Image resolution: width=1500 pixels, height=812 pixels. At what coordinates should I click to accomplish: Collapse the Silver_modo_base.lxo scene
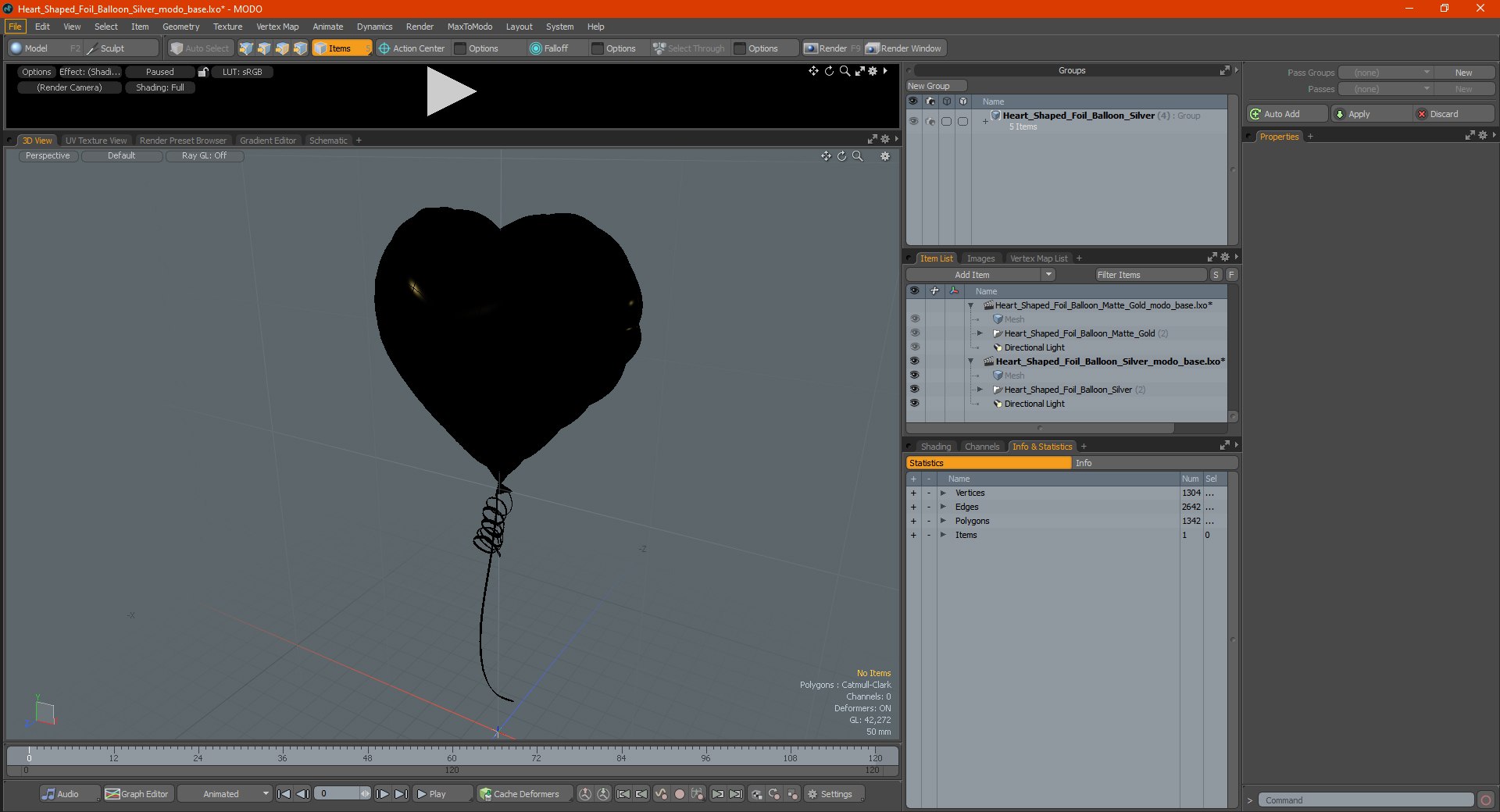click(971, 361)
